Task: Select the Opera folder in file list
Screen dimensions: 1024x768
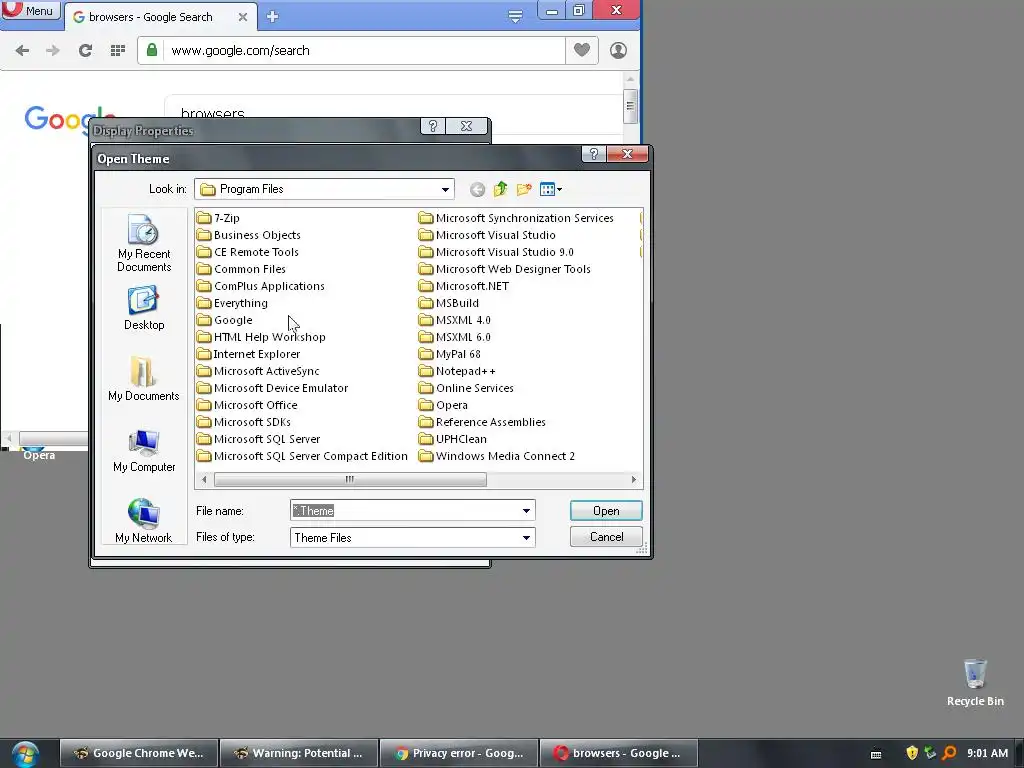Action: point(443,405)
